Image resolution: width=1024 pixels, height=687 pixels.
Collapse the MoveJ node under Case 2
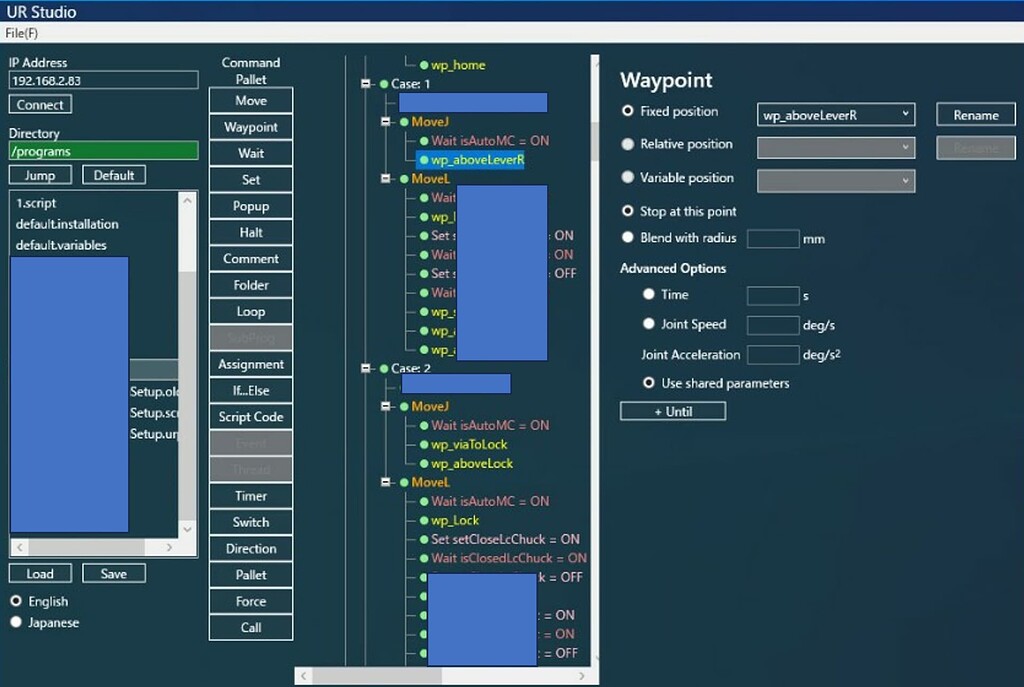click(x=385, y=406)
